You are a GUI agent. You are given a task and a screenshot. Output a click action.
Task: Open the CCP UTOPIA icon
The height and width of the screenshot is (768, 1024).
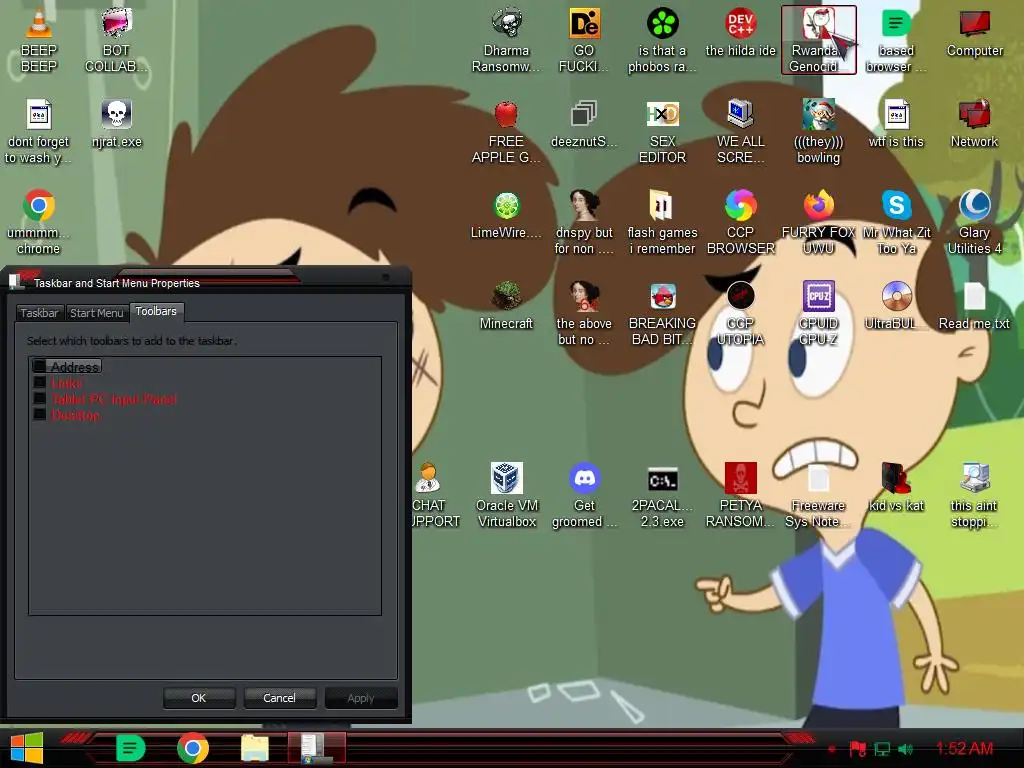[x=741, y=313]
